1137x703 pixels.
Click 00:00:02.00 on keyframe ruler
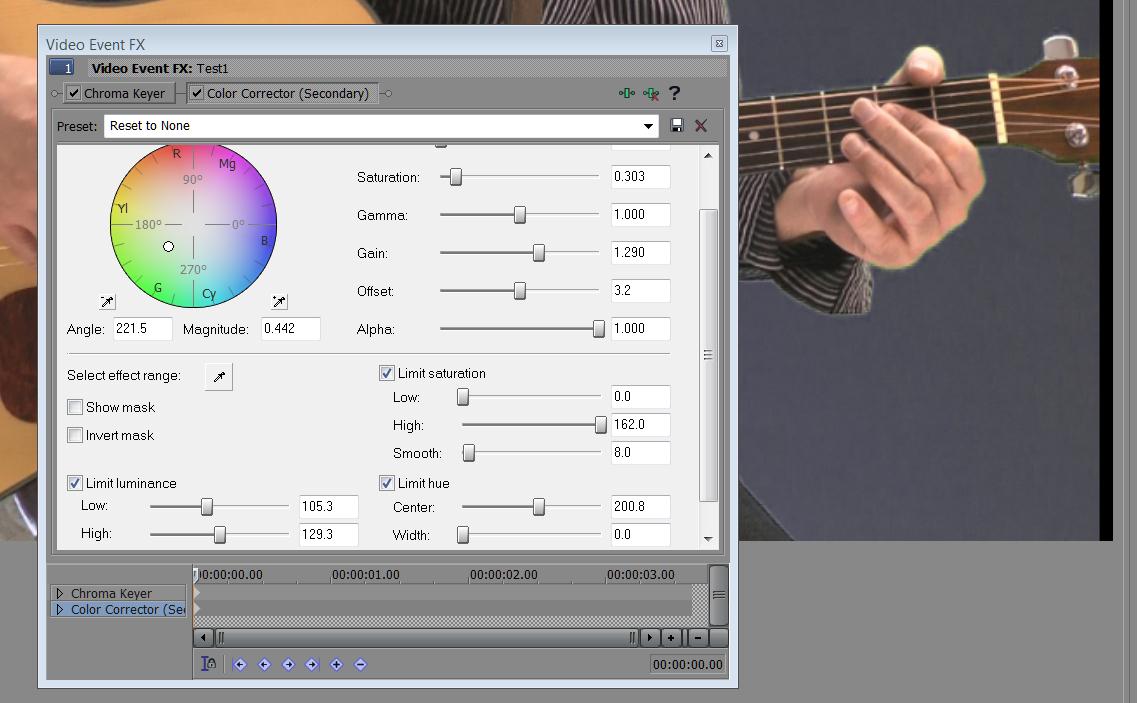504,575
